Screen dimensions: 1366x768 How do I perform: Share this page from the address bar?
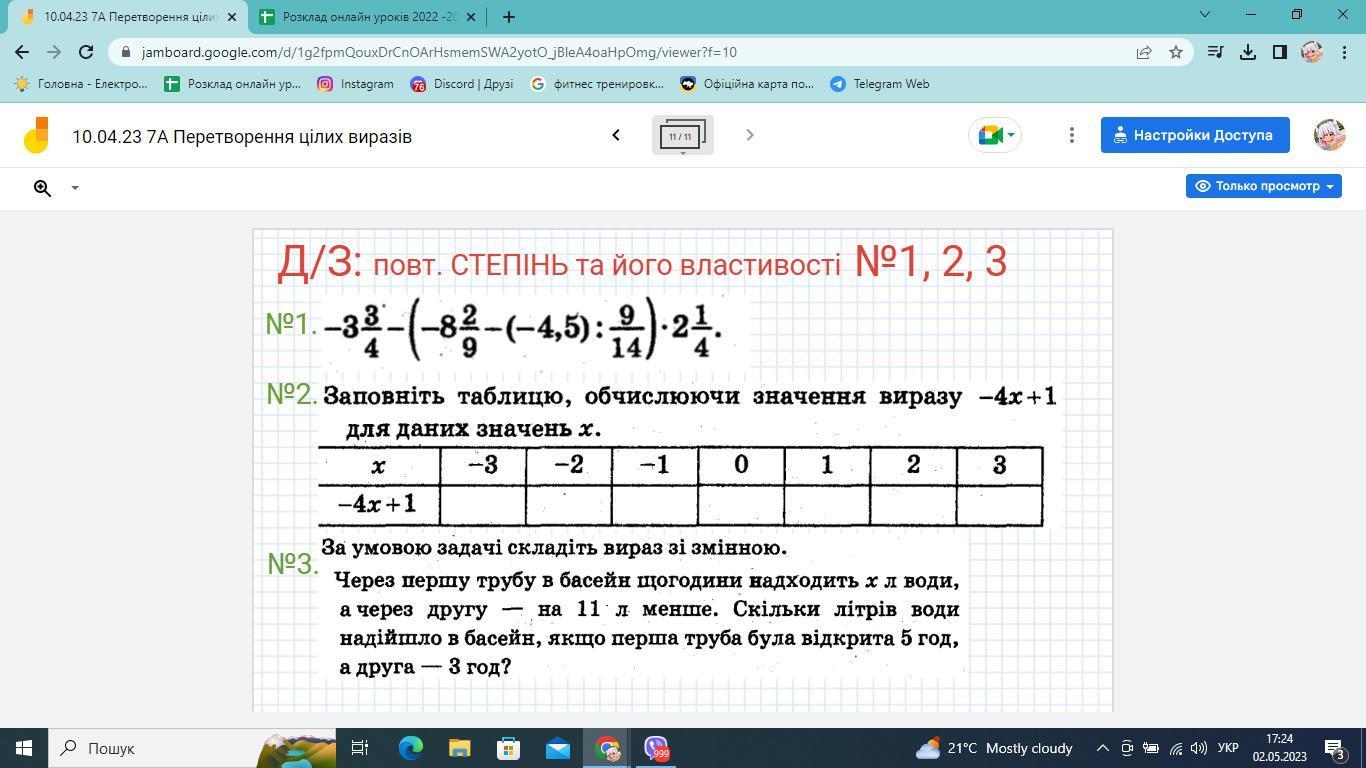pos(1144,52)
